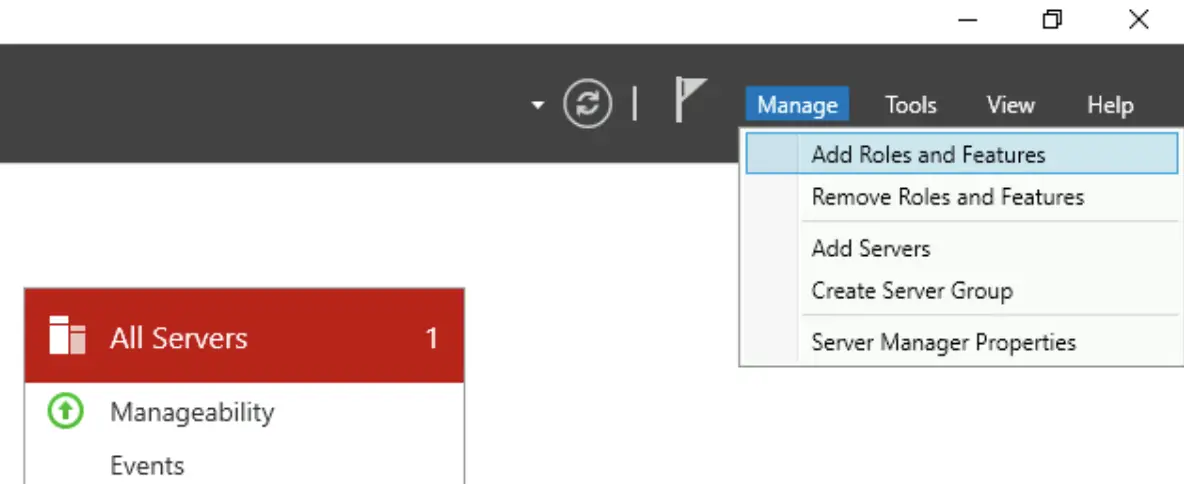Screen dimensions: 1184x484
Task: Open the Help menu
Action: (x=1110, y=105)
